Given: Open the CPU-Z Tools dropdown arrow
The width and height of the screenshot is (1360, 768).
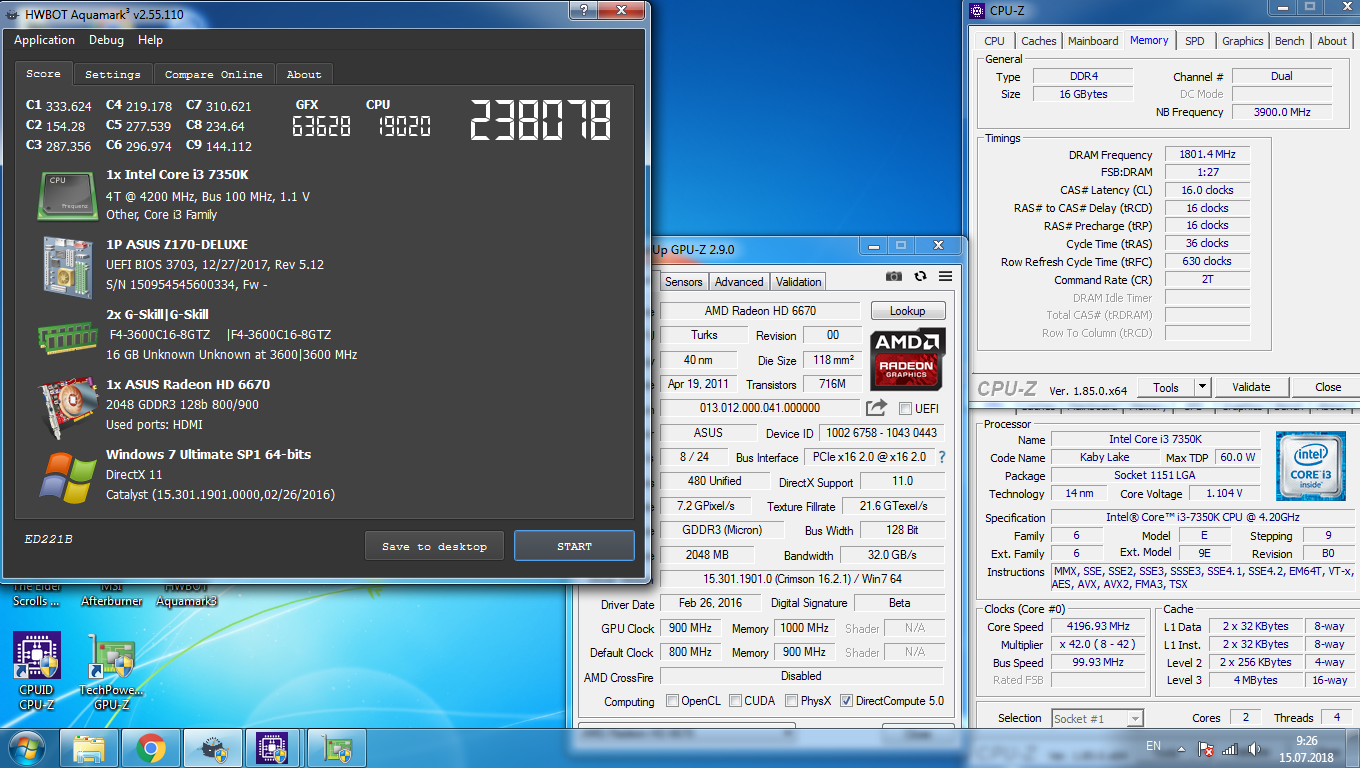Looking at the screenshot, I should coord(1202,387).
